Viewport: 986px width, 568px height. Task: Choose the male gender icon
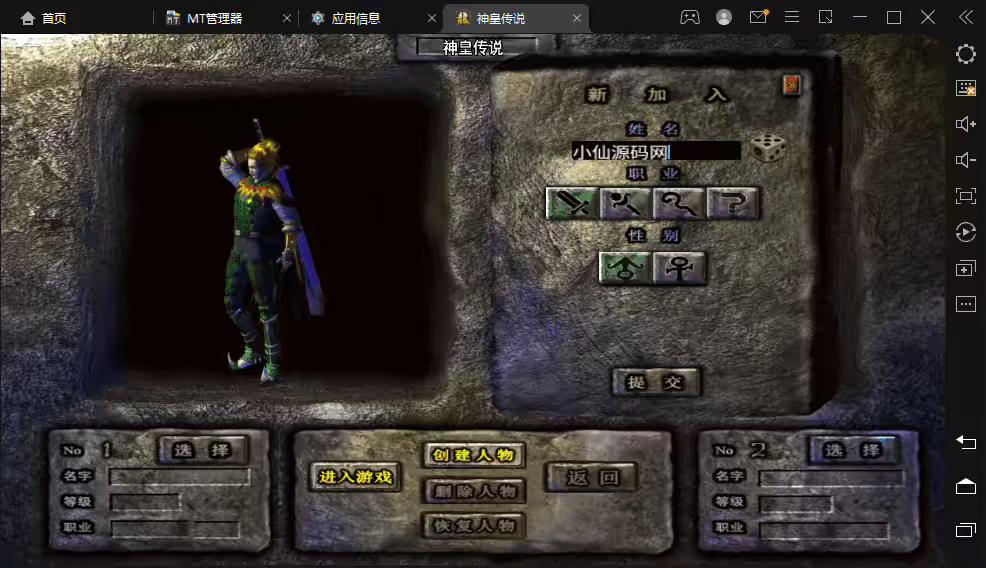(x=625, y=268)
